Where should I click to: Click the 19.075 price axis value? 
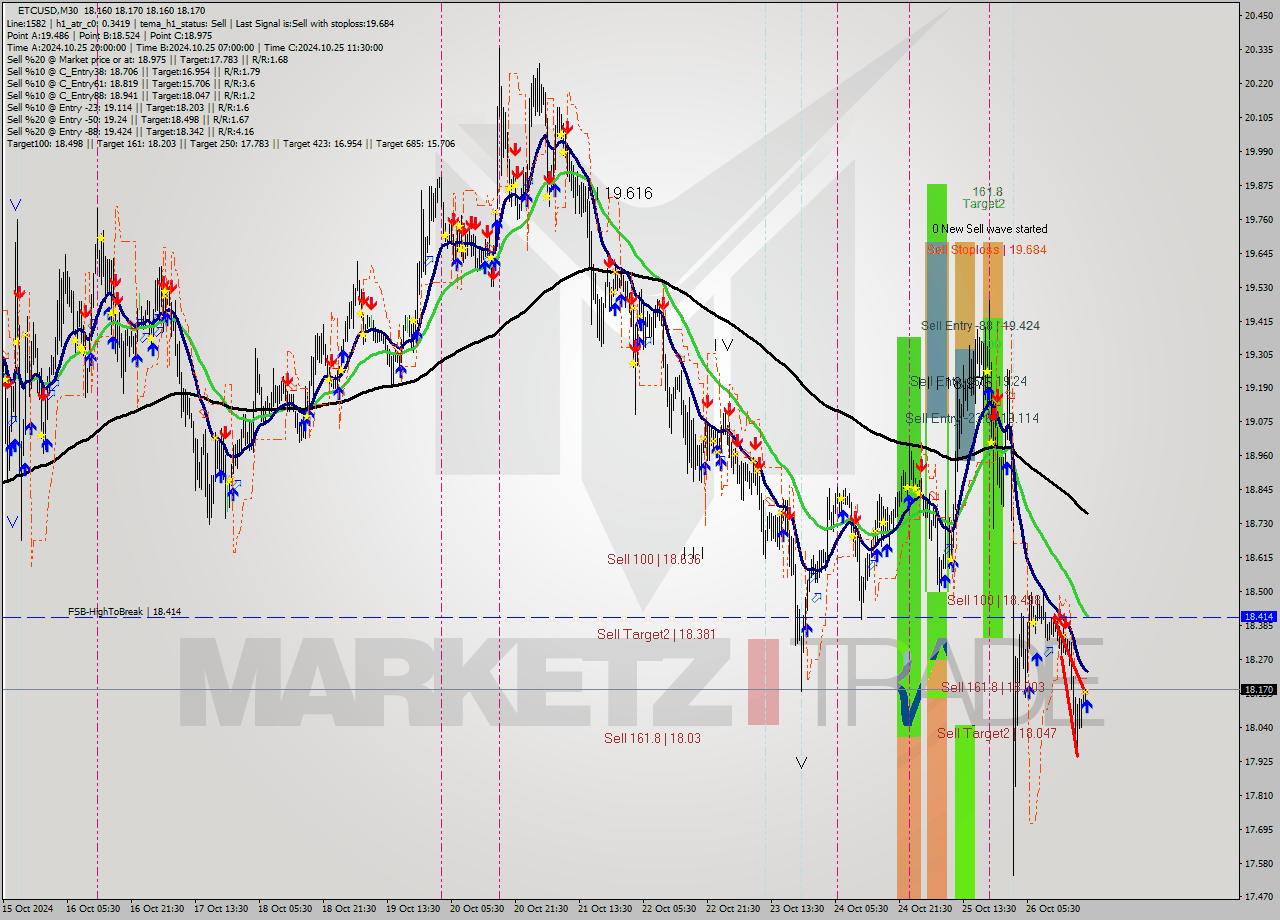coord(1258,422)
